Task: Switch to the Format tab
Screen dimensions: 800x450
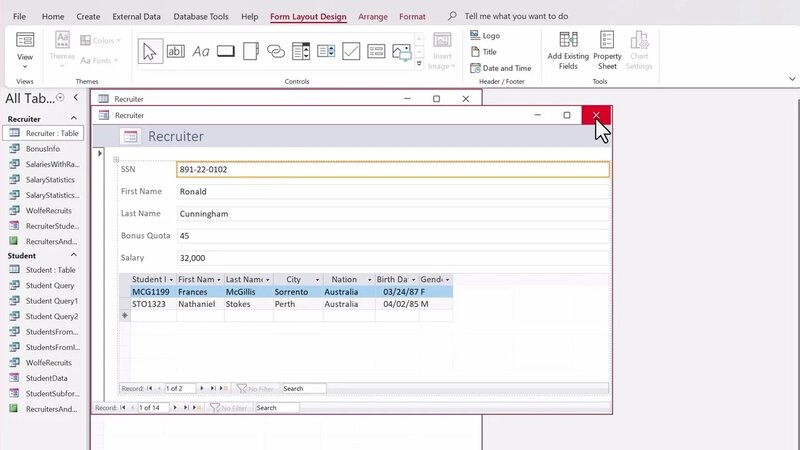Action: (x=412, y=16)
